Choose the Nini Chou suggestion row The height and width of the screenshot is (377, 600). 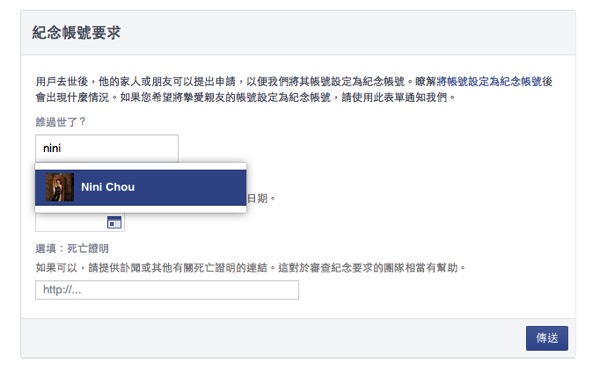point(140,188)
